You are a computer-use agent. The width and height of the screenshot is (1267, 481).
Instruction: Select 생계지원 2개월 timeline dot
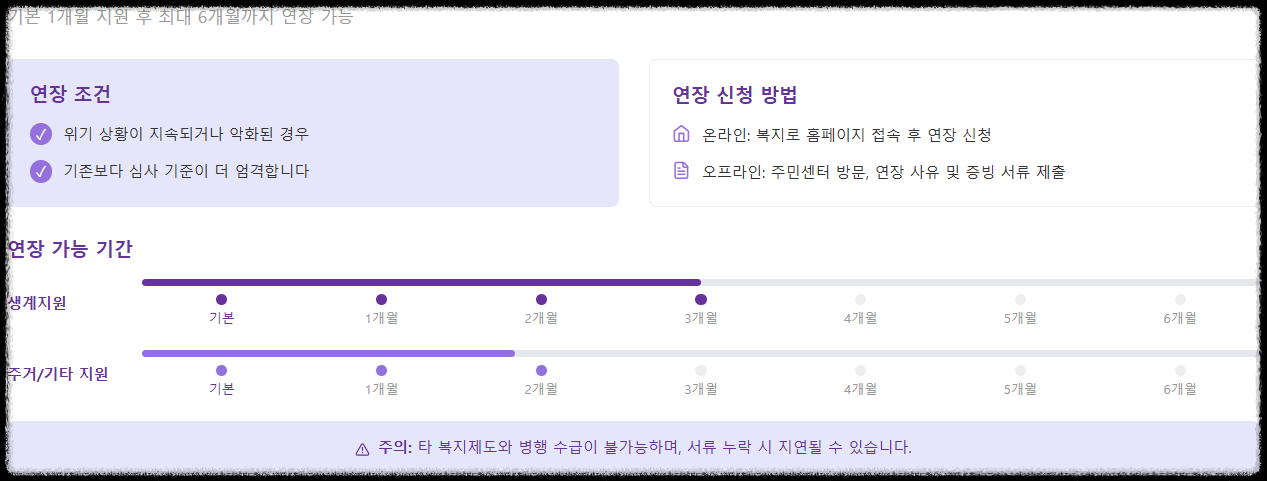click(542, 299)
